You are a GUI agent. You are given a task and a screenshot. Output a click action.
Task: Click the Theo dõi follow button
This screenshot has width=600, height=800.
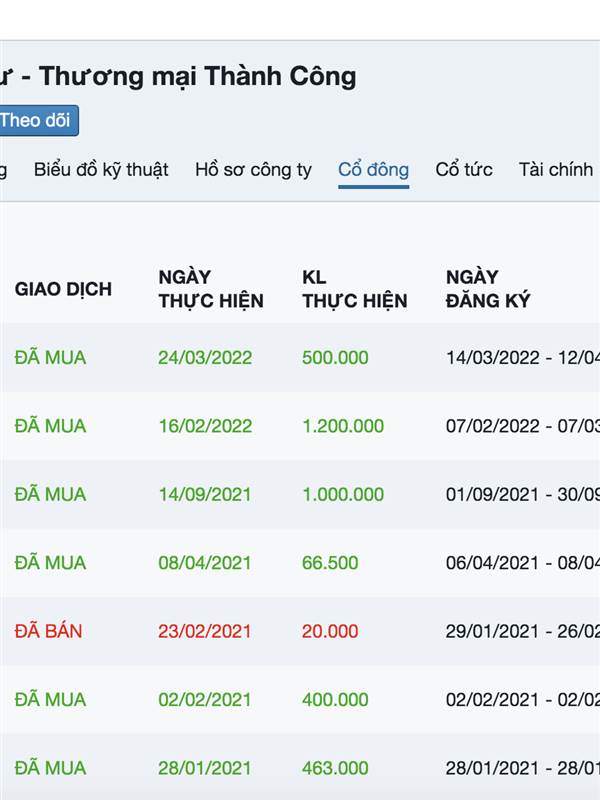point(36,120)
